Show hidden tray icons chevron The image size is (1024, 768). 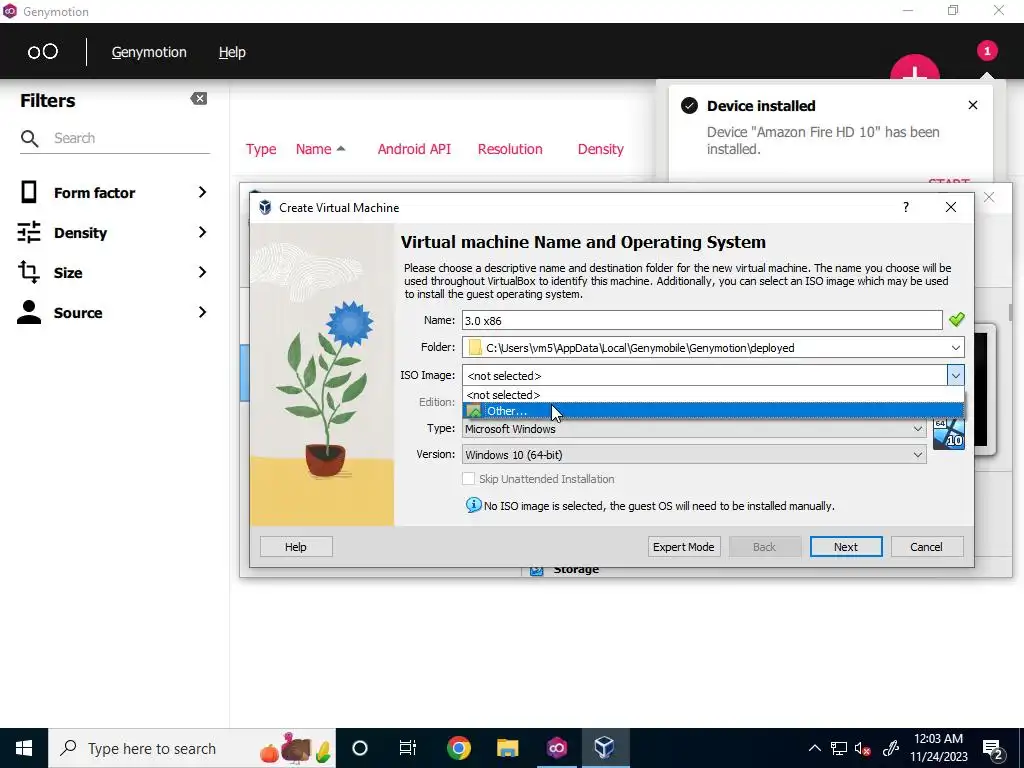[x=814, y=748]
